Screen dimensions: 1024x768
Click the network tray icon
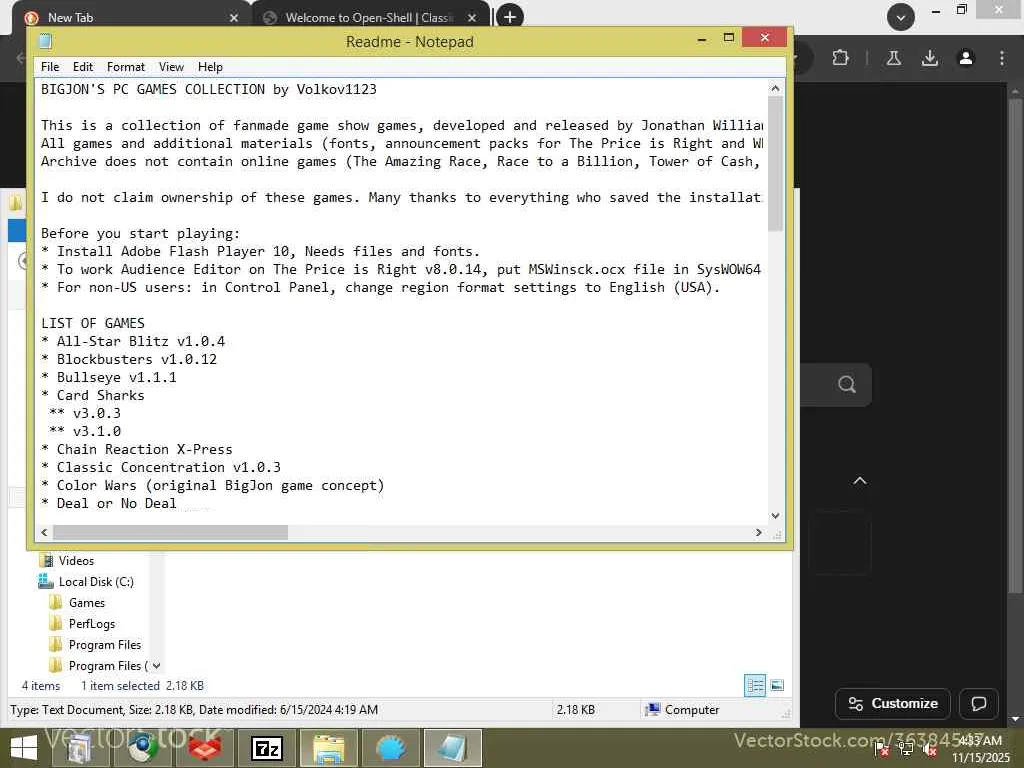point(906,748)
